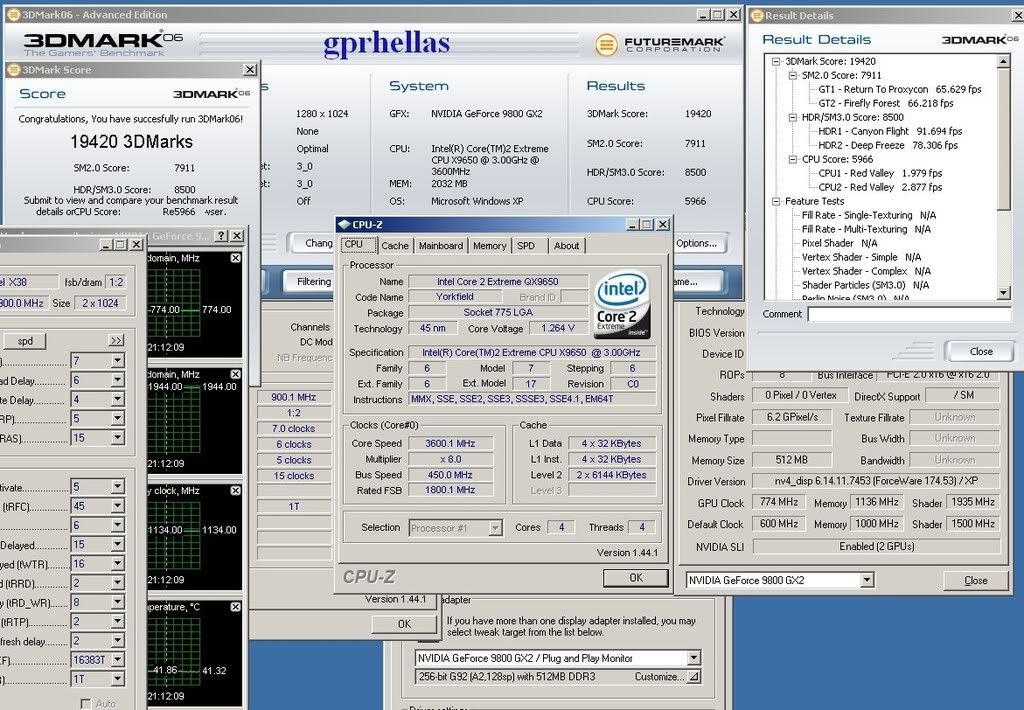This screenshot has height=710, width=1024.
Task: Open the tRFC dropdown showing 45
Action: pyautogui.click(x=118, y=506)
